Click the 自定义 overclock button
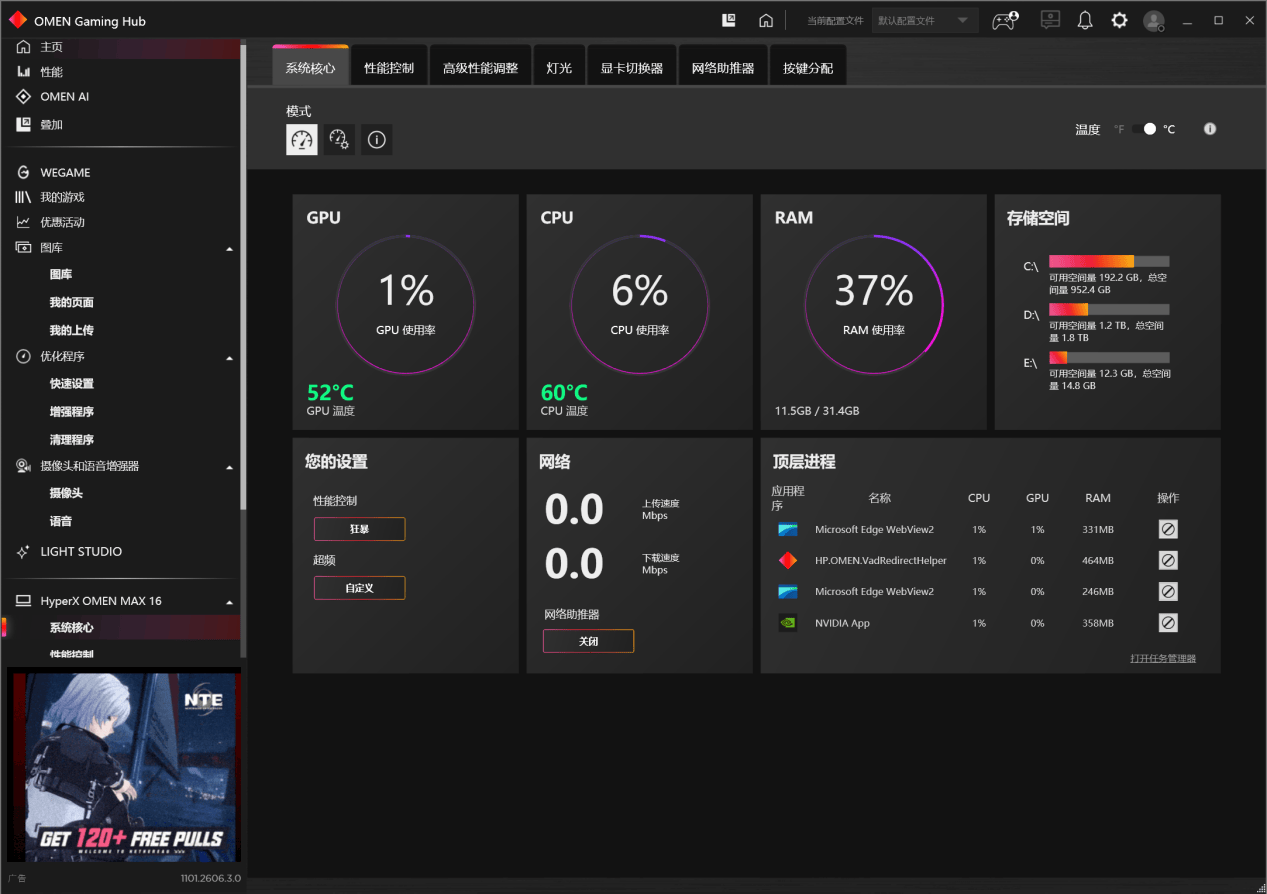This screenshot has width=1267, height=894. click(360, 588)
